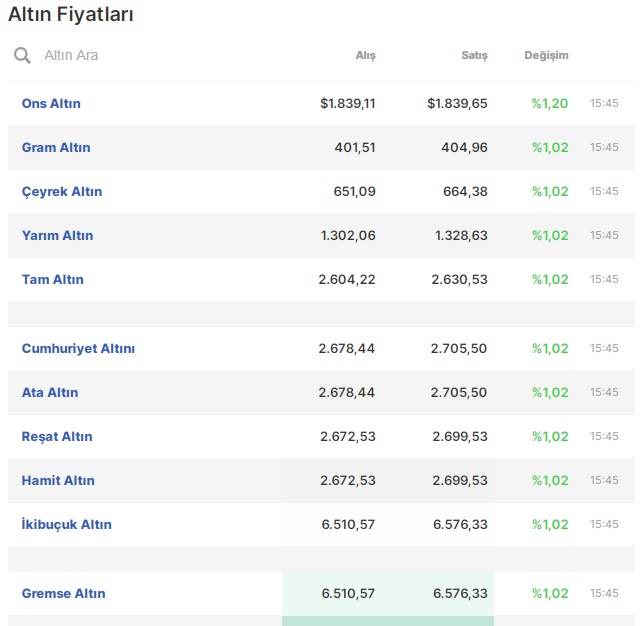Click the search magnifier icon

click(22, 55)
